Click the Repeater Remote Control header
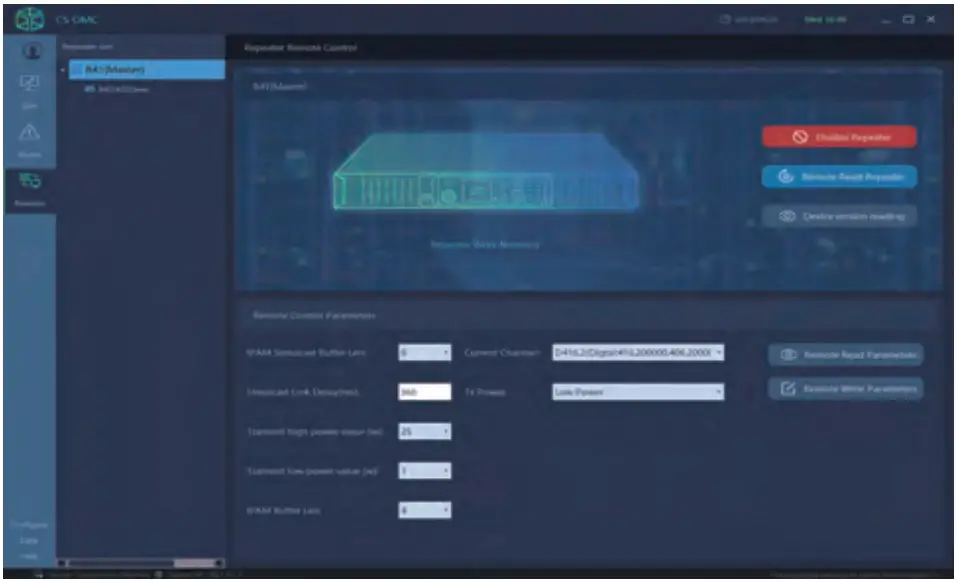This screenshot has height=582, width=958. coord(300,48)
